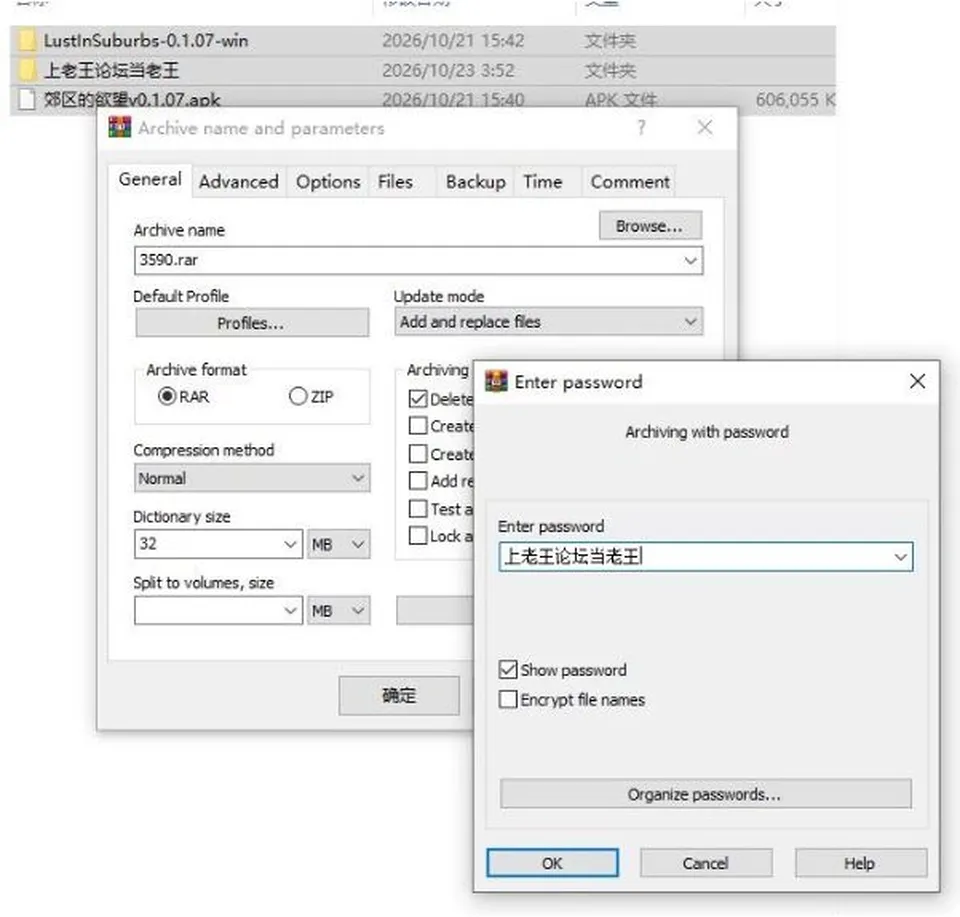This screenshot has width=960, height=917.
Task: Close the Archive name and parameters dialog
Action: click(705, 127)
